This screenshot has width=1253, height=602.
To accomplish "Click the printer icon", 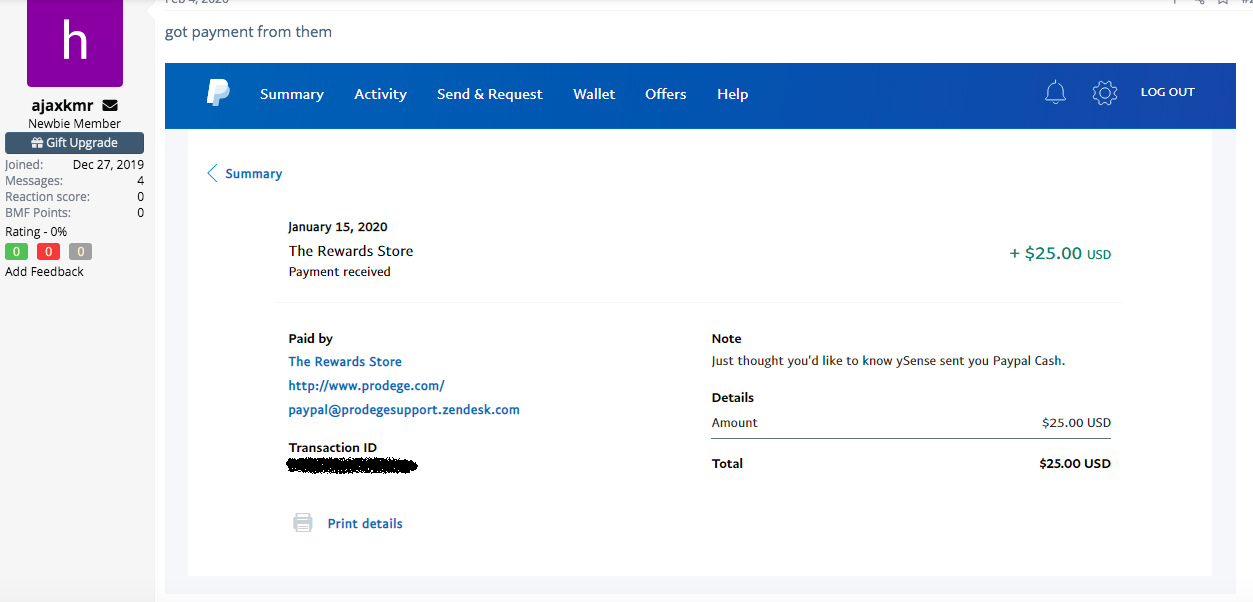I will point(302,523).
